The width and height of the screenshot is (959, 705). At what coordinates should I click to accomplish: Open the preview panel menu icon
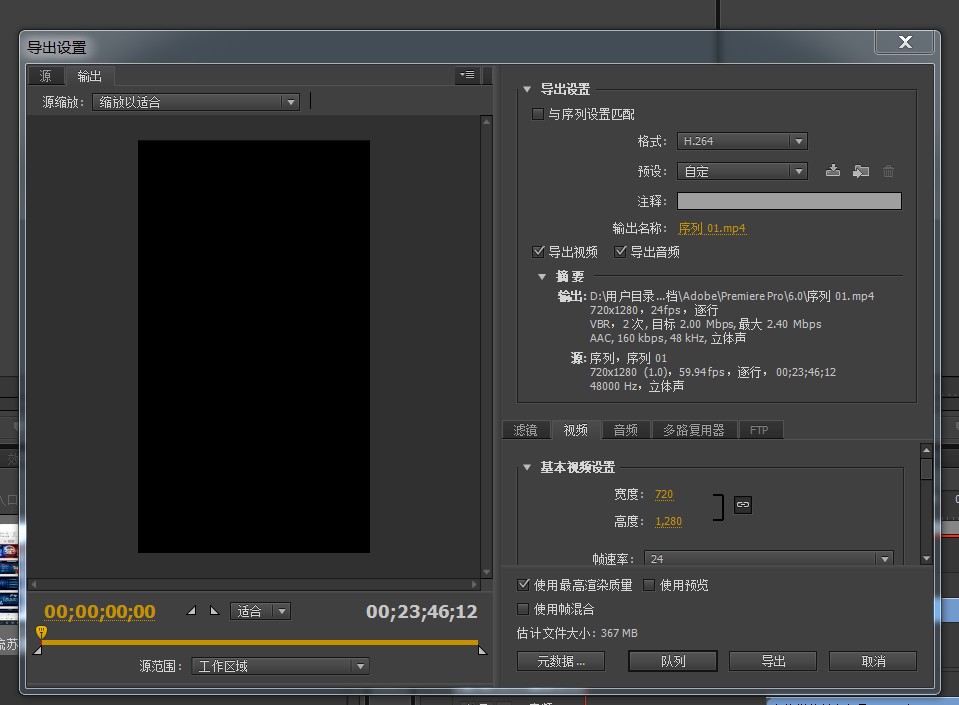pos(466,75)
